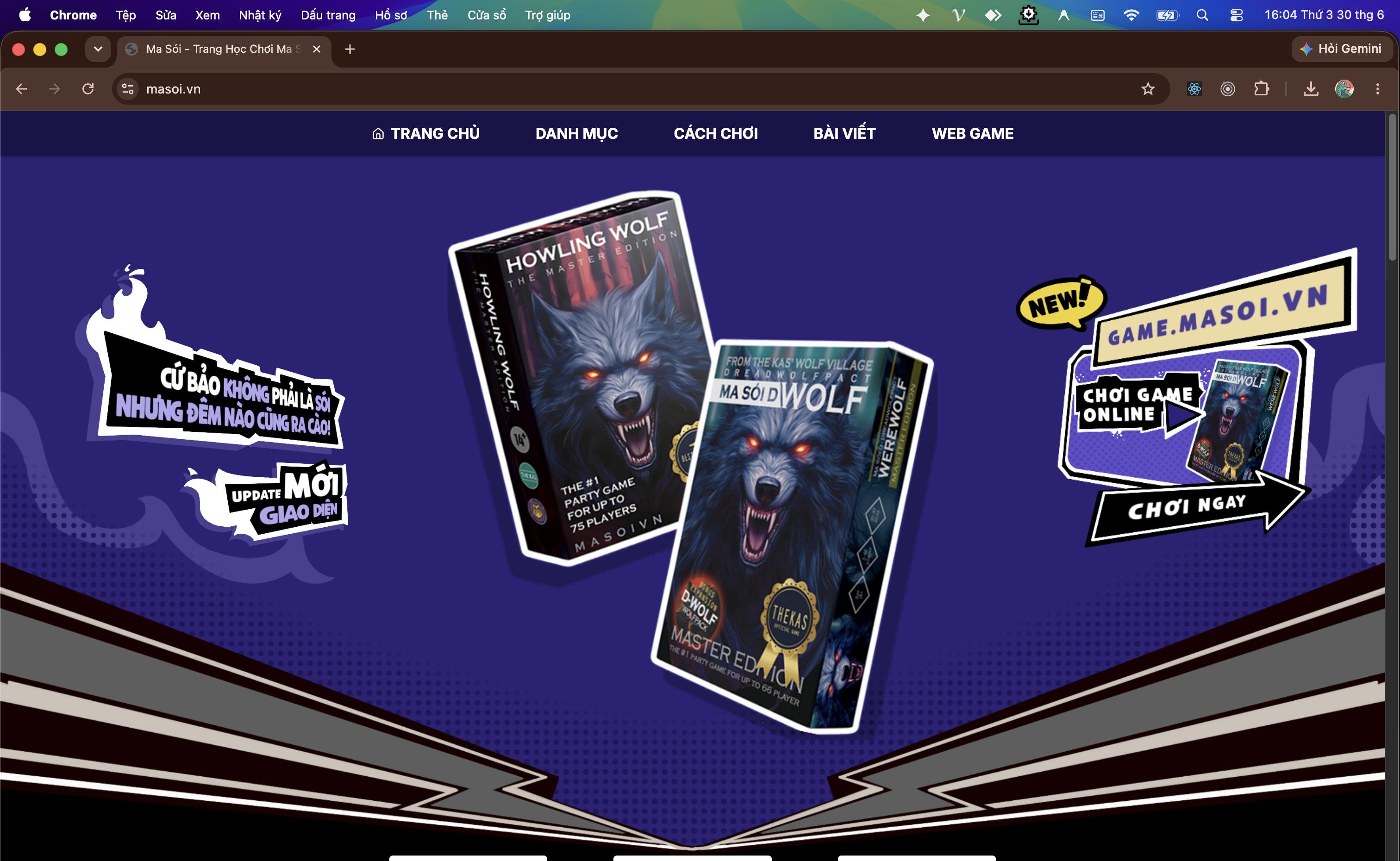The height and width of the screenshot is (861, 1400).
Task: Click the gear badge menu bar icon
Action: tap(1028, 15)
